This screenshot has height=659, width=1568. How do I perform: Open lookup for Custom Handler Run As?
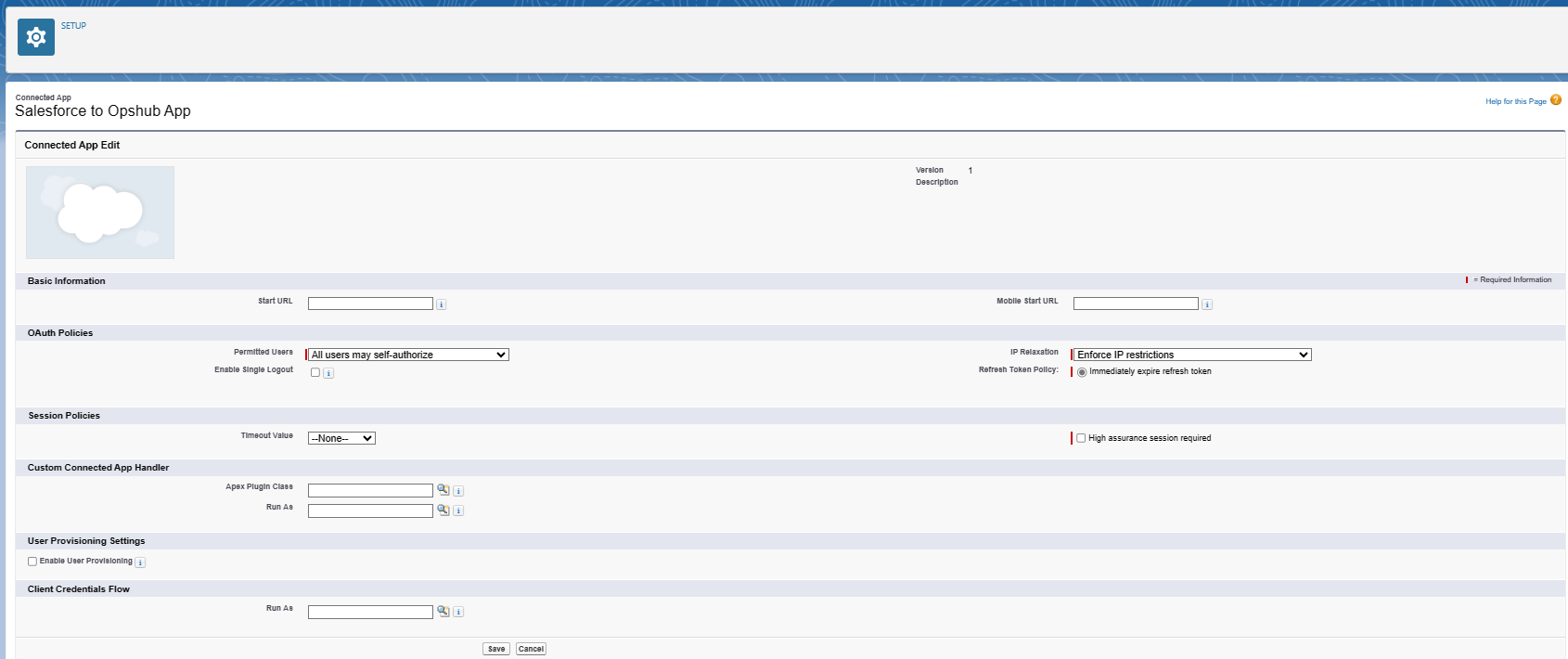[443, 510]
